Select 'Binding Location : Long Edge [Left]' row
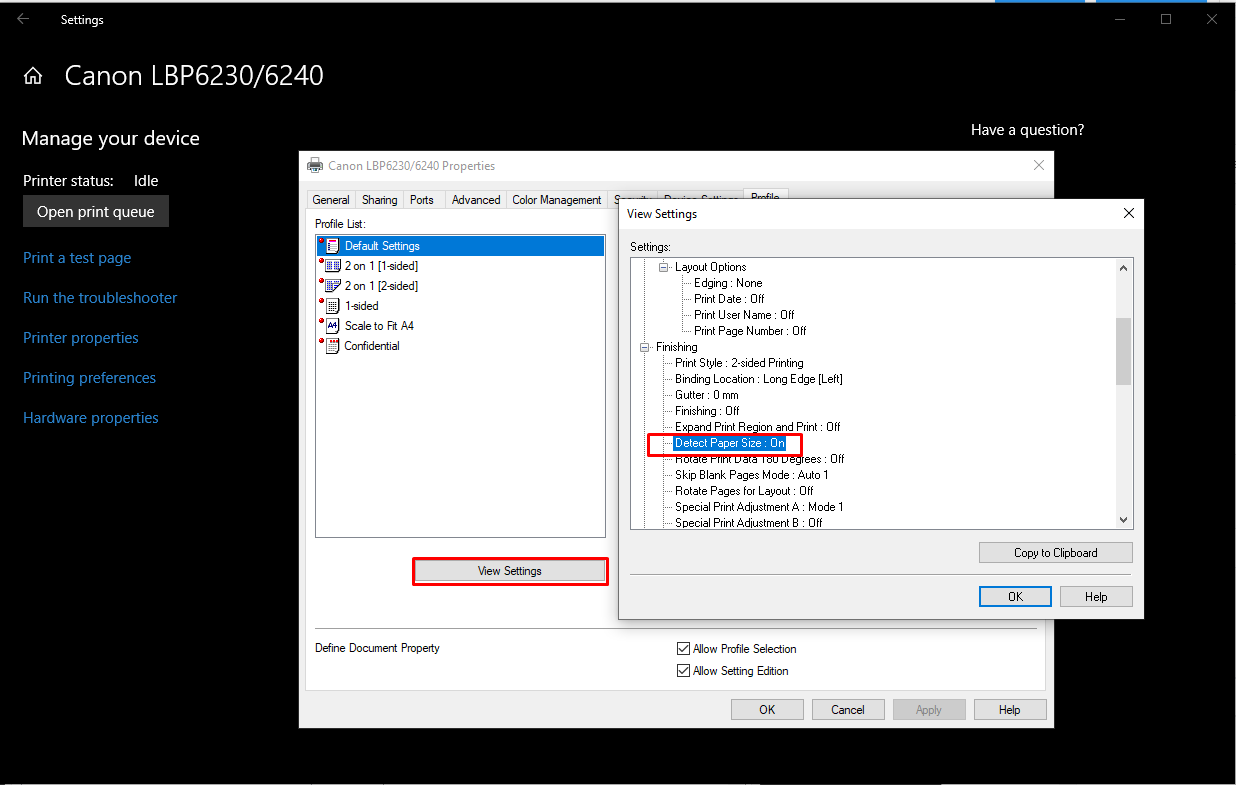Viewport: 1236px width, 785px height. (x=759, y=379)
